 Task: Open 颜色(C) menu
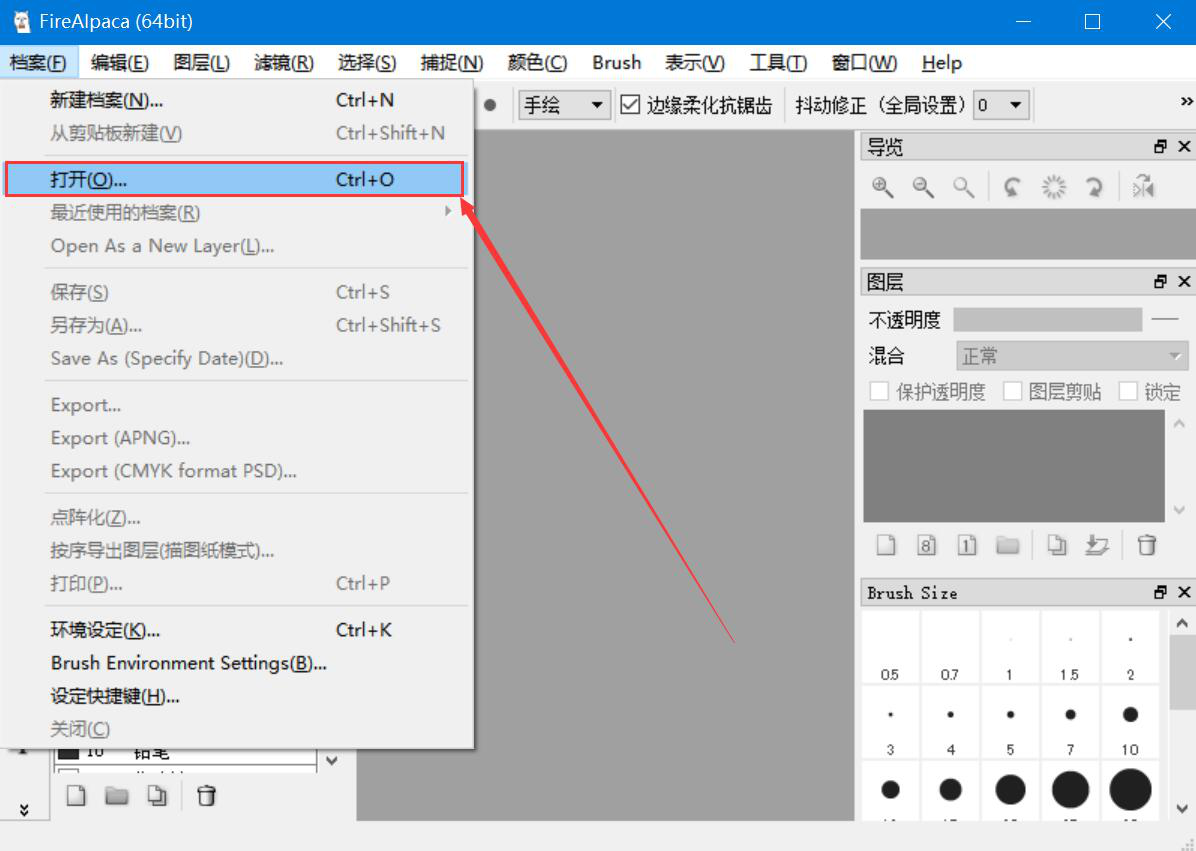point(537,63)
